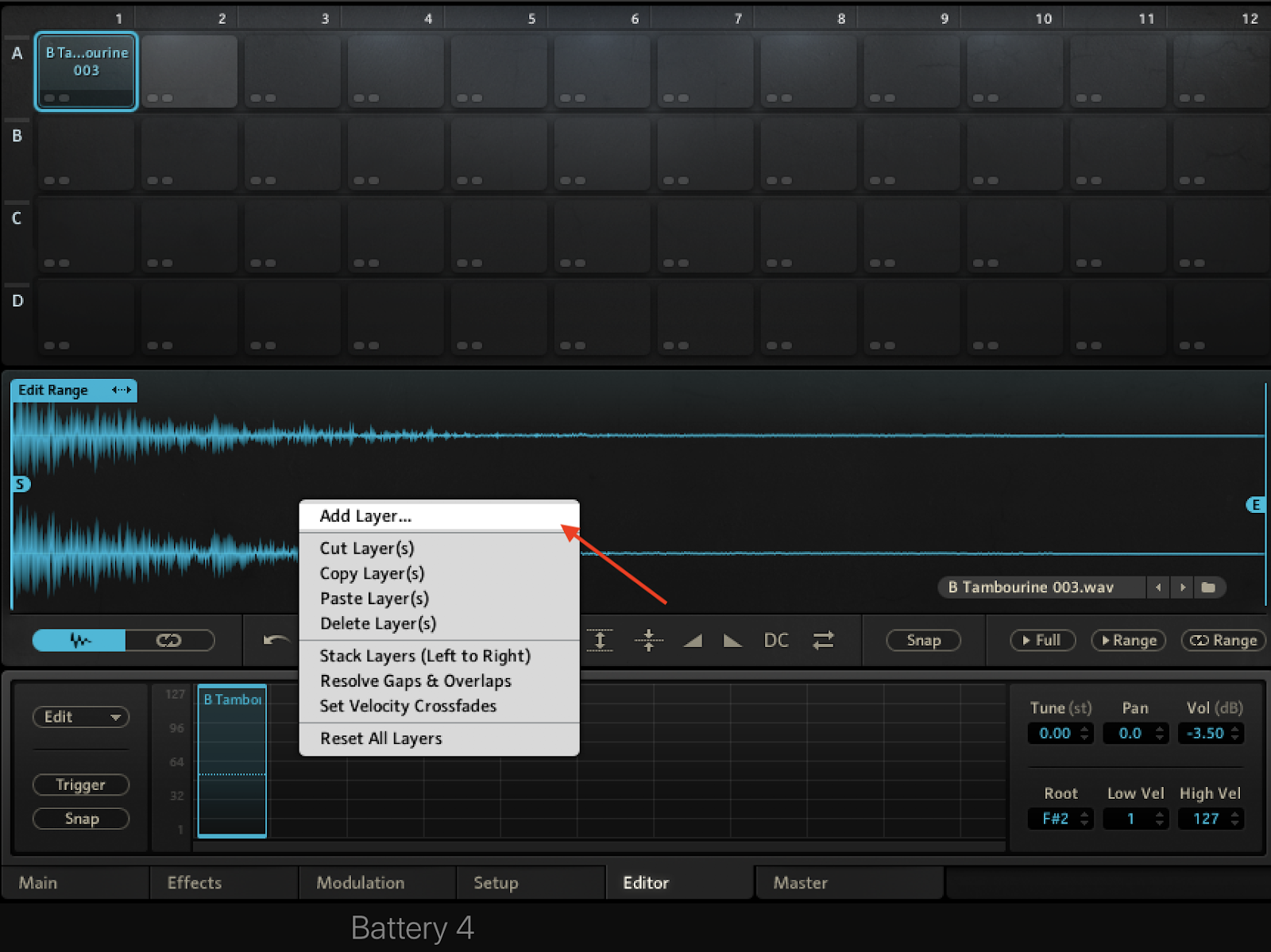Click row header A of the cell matrix
1271x952 pixels.
click(x=17, y=54)
